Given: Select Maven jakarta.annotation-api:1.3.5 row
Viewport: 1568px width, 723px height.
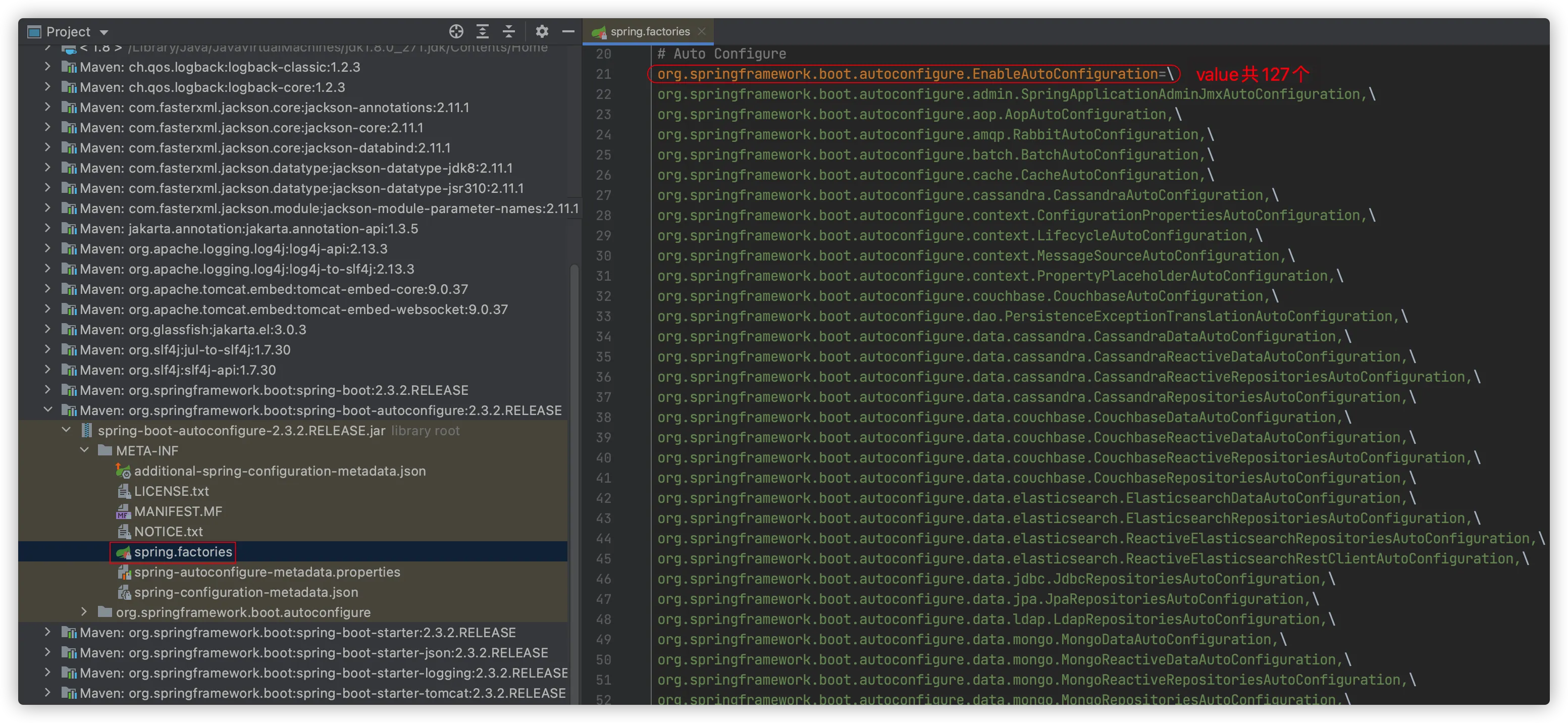Looking at the screenshot, I should [293, 229].
